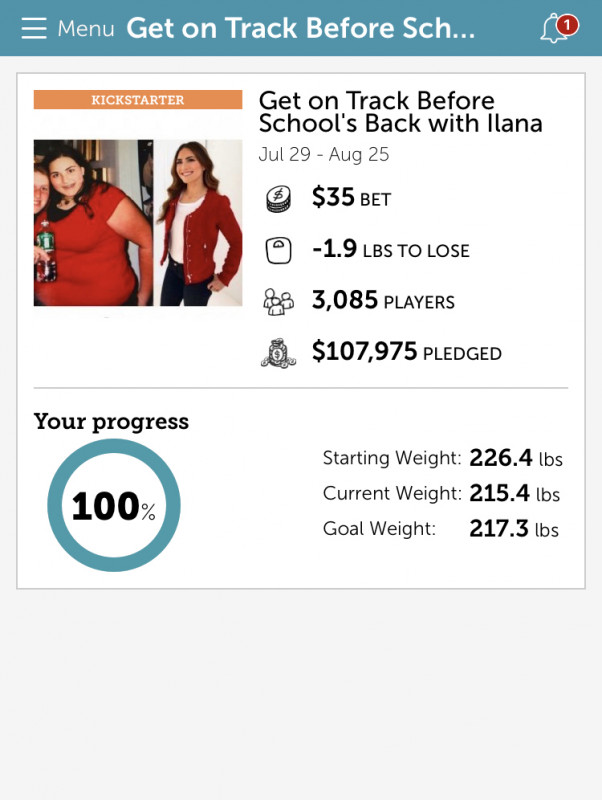Screen dimensions: 602x800
Task: Tap the Current Weight 215.4 lbs value
Action: click(x=515, y=493)
